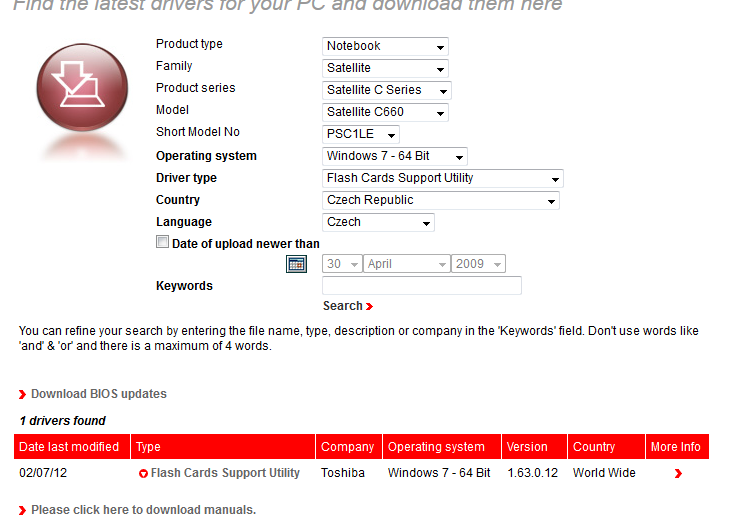
Task: Click the red download drivers icon
Action: (82, 87)
